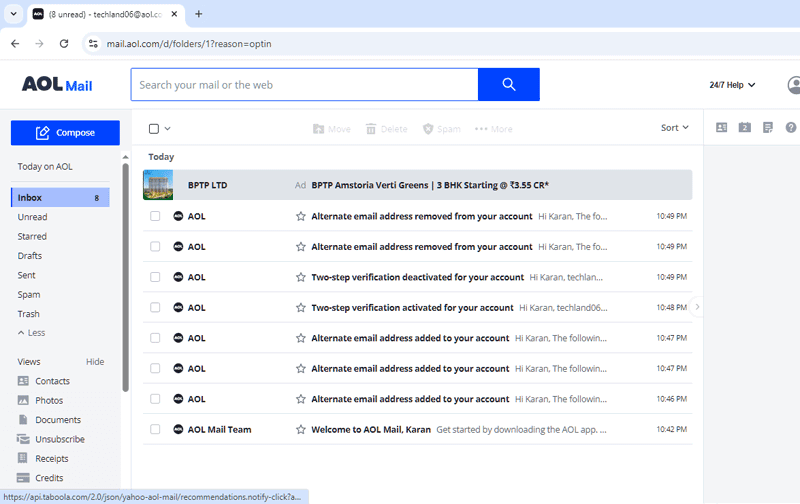800x504 pixels.
Task: Reload the page with browser refresh icon
Action: point(64,44)
